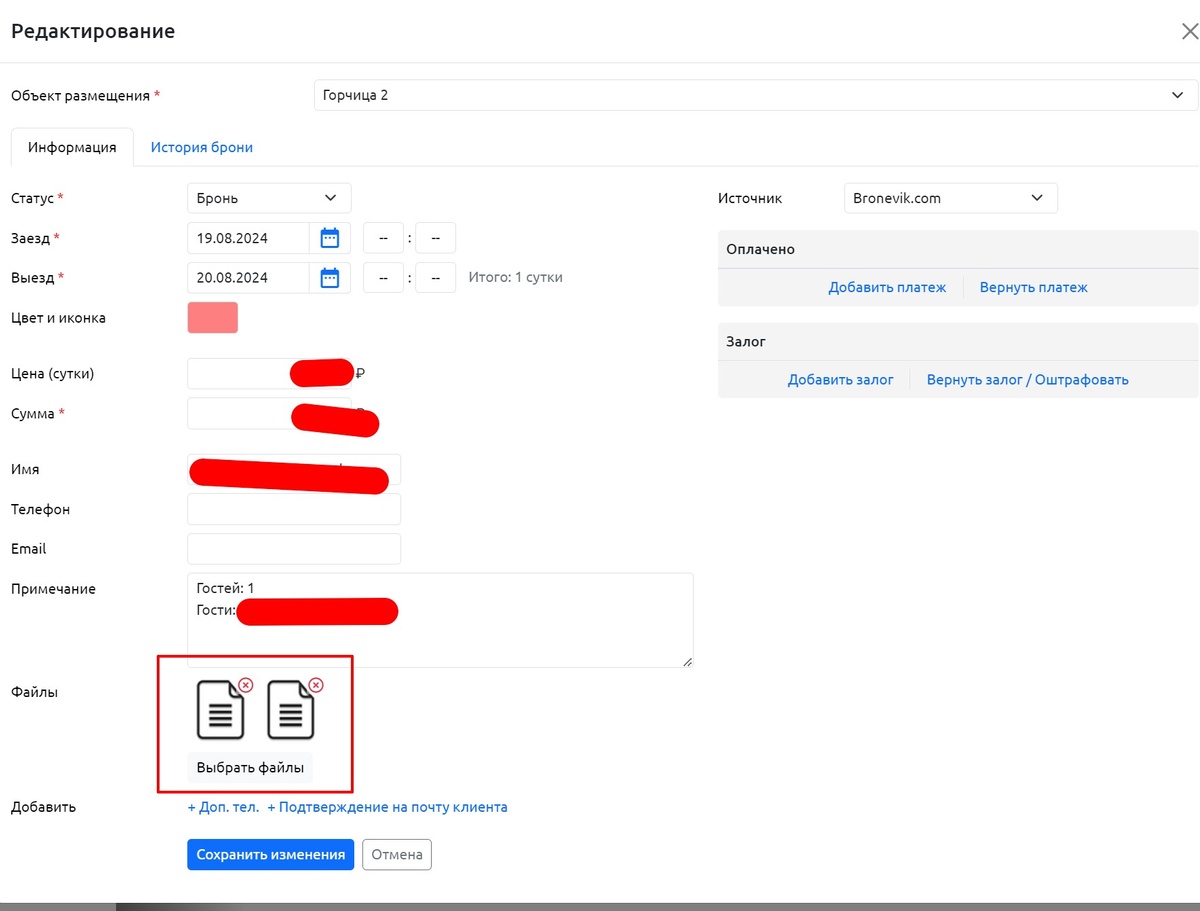Open the Источник dropdown showing Bronevik.com
The width and height of the screenshot is (1200, 911).
951,198
